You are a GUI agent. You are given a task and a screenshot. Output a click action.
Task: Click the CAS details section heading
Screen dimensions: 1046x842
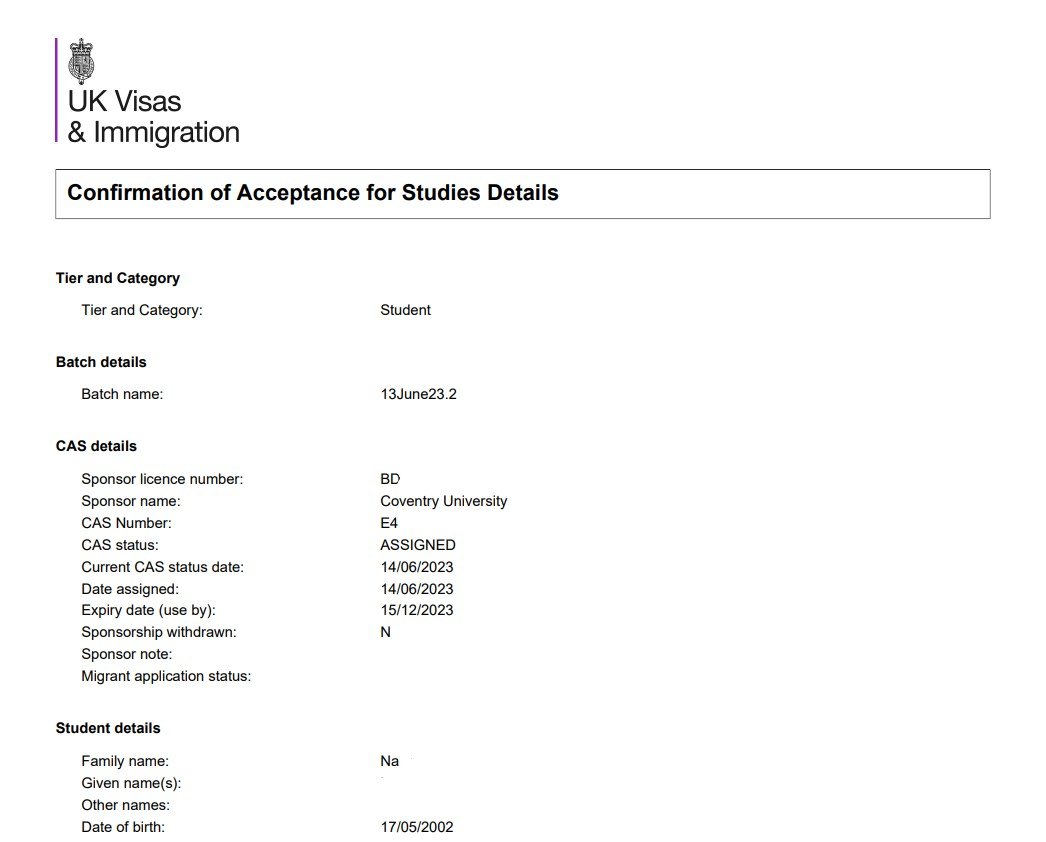(x=96, y=446)
